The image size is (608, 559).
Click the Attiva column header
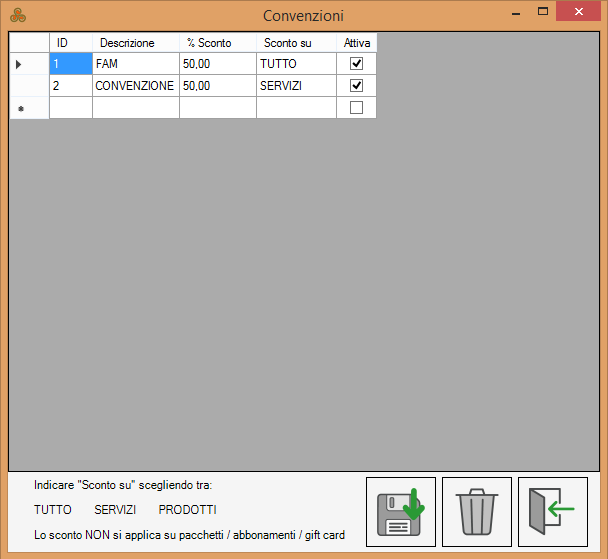click(356, 43)
